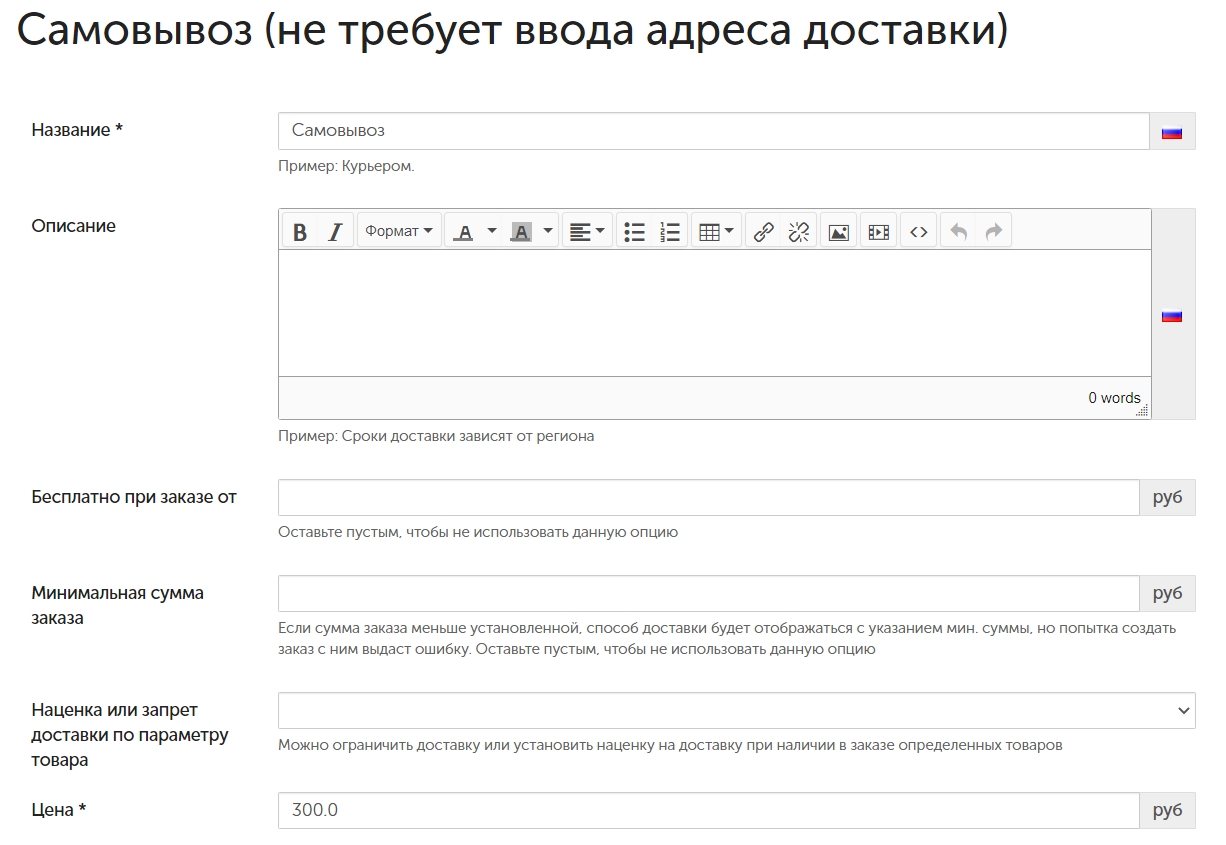Viewport: 1226px width, 845px height.
Task: Insert an image into description
Action: click(839, 231)
